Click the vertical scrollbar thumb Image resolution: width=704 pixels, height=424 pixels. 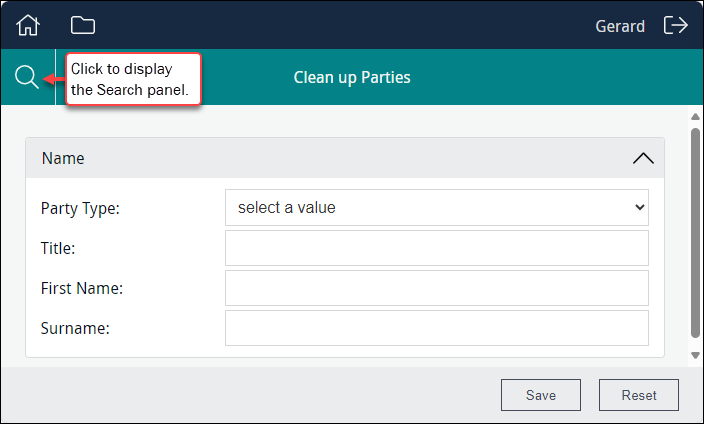click(695, 230)
